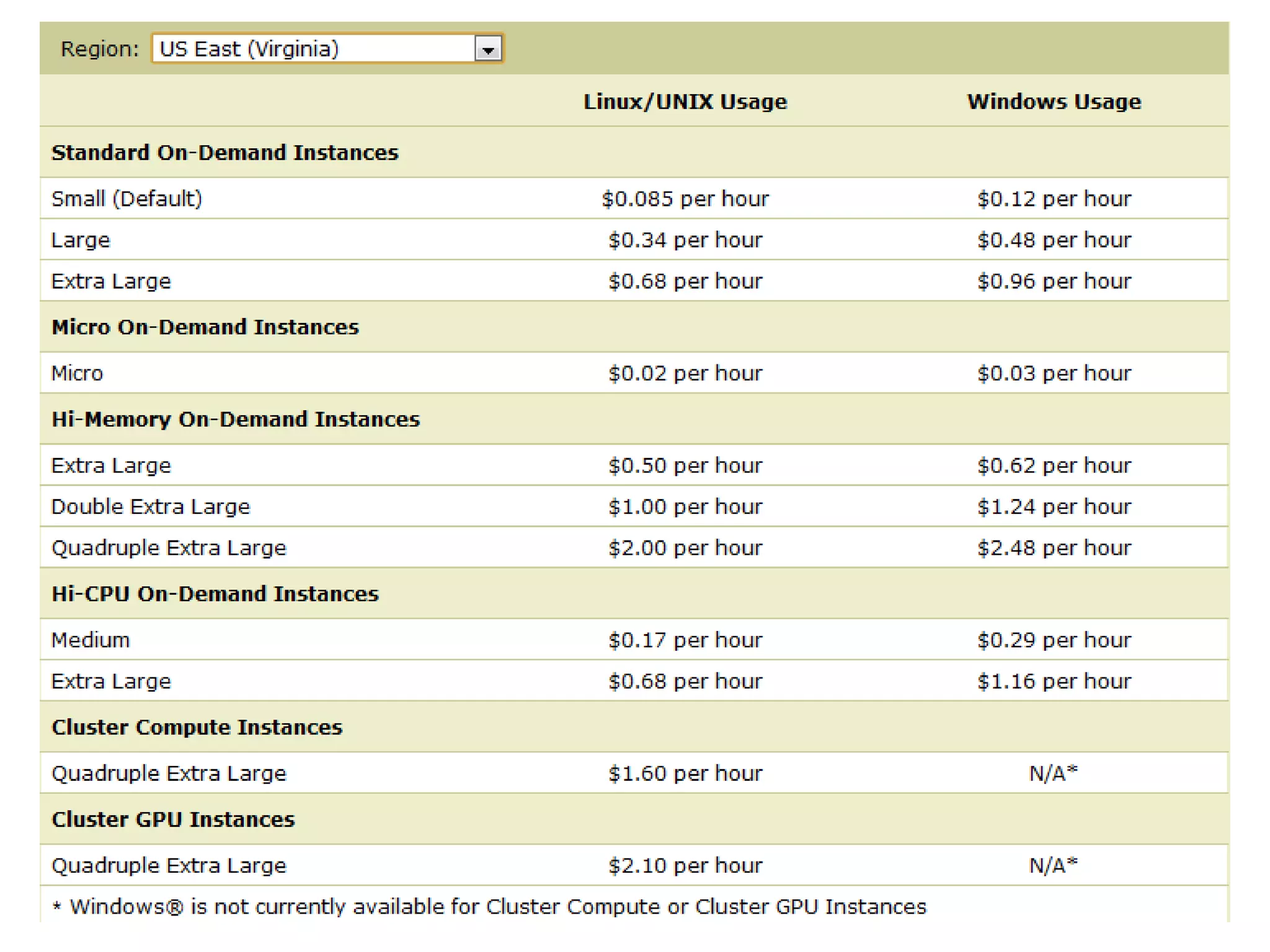Select the $0.50 per hour price
This screenshot has width=1270, height=952.
point(685,465)
